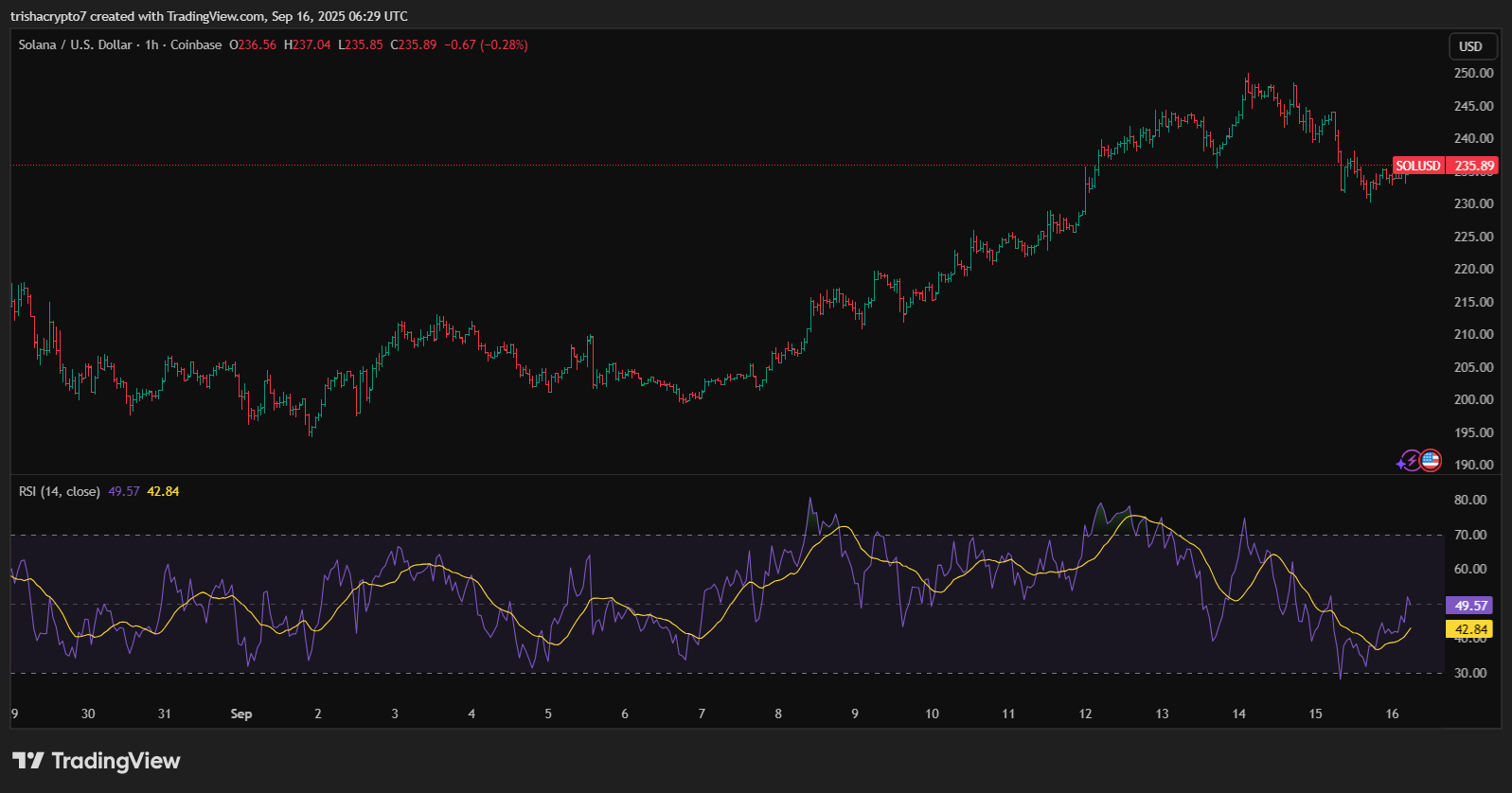Viewport: 1512px width, 793px height.
Task: Click the purple 49.57 RSI axis tag
Action: click(1470, 606)
